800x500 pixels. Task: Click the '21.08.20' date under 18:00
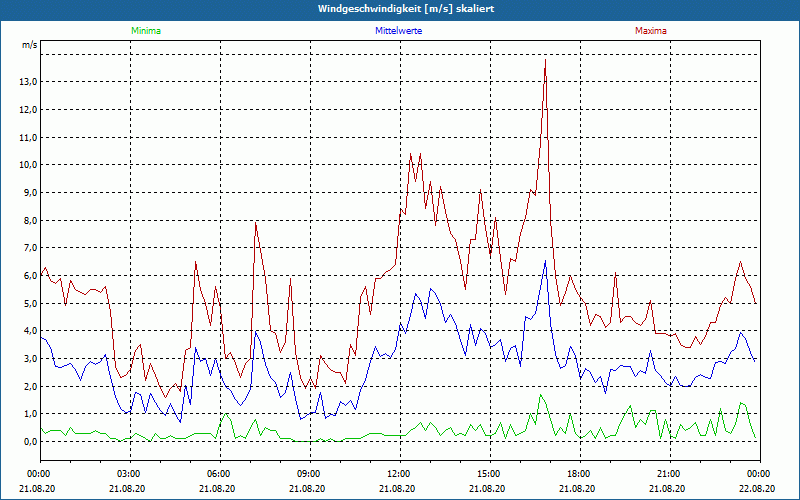578,488
